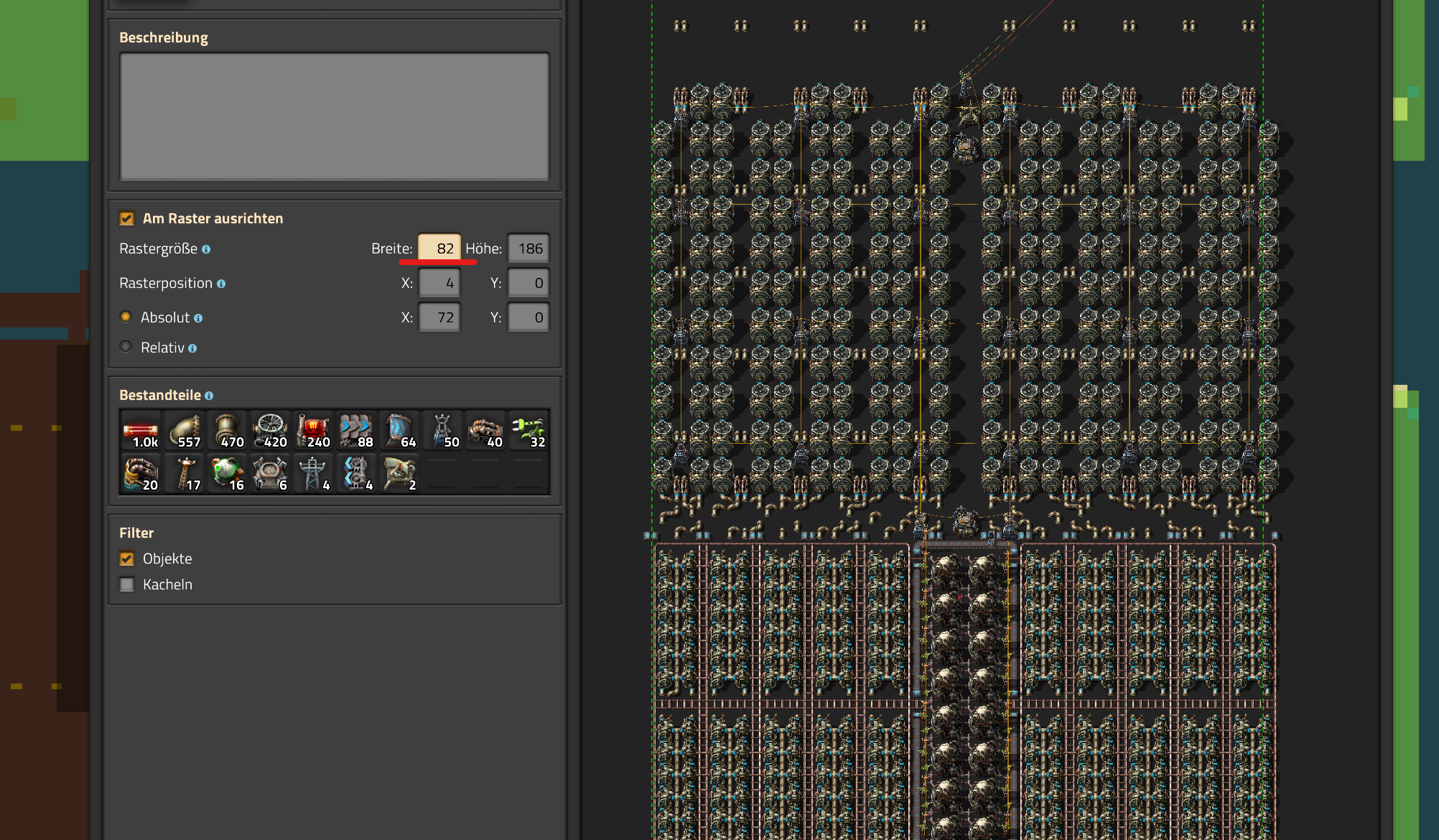The width and height of the screenshot is (1439, 840).
Task: Select the big electric pole component, count 4
Action: (x=313, y=474)
